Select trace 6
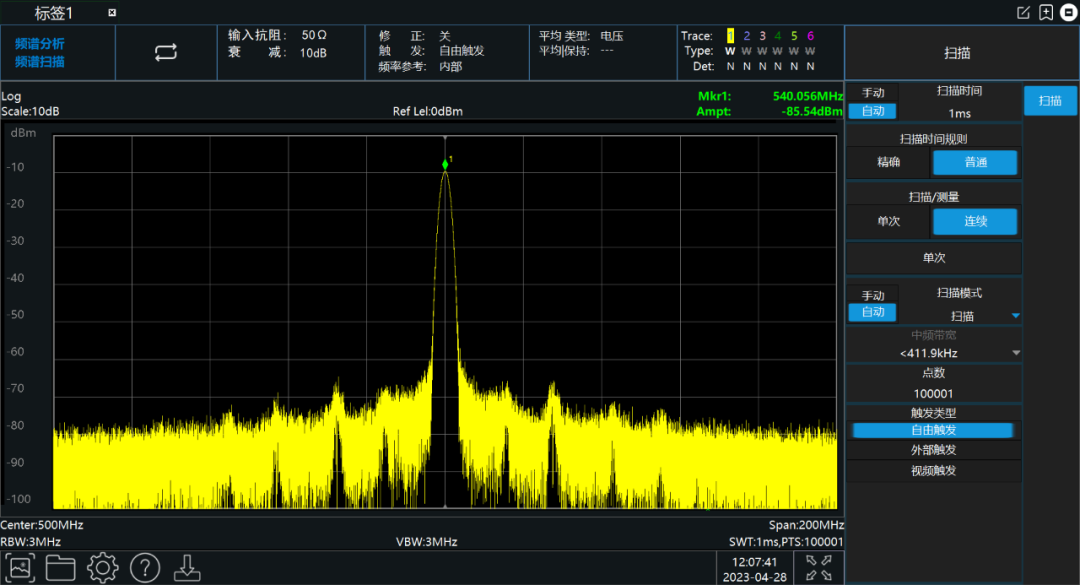1080x585 pixels. [x=811, y=36]
